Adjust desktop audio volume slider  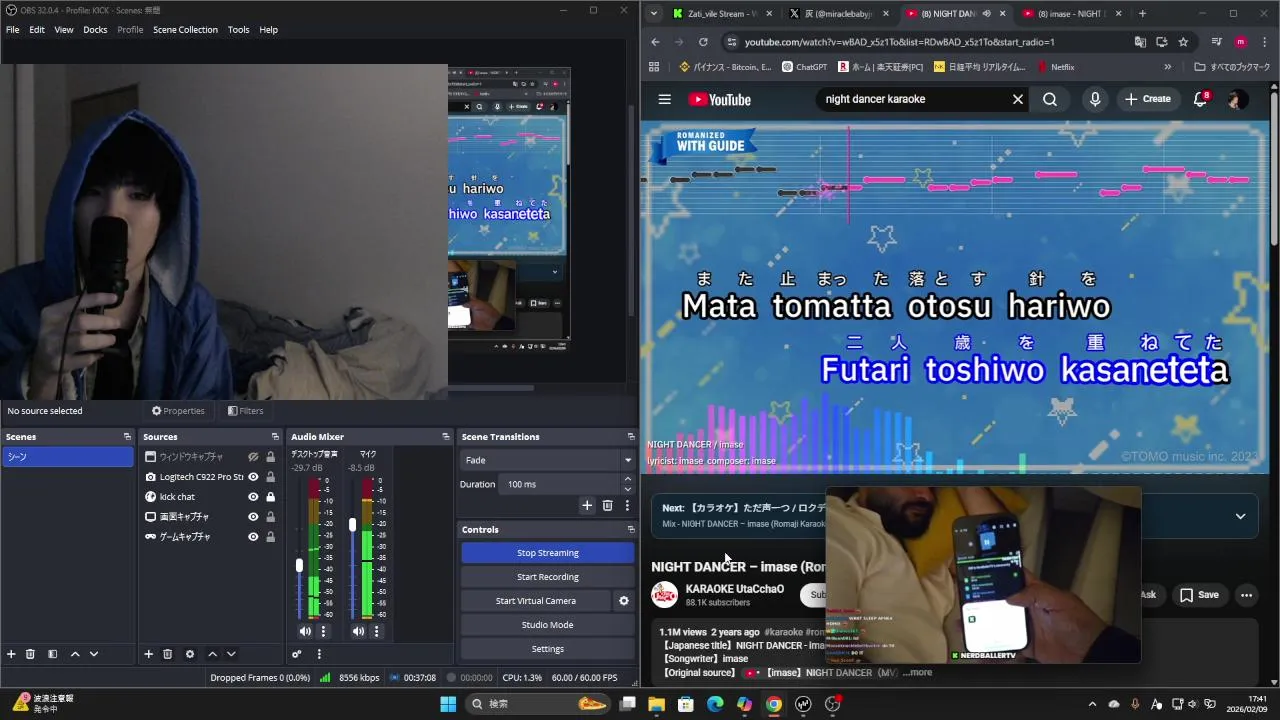point(299,566)
